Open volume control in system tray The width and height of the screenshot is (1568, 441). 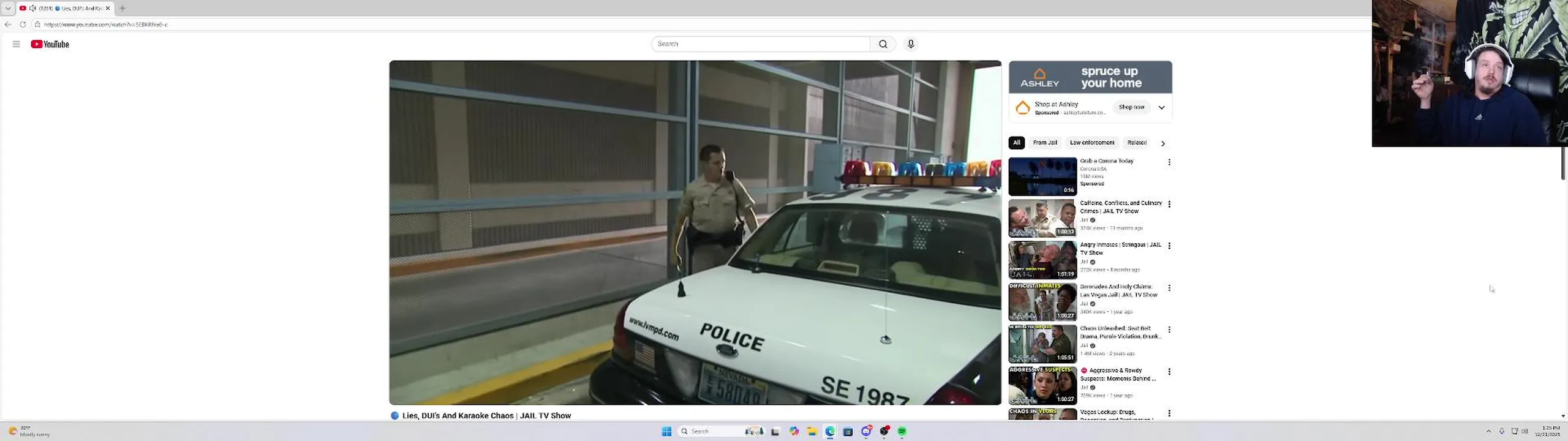click(1525, 431)
